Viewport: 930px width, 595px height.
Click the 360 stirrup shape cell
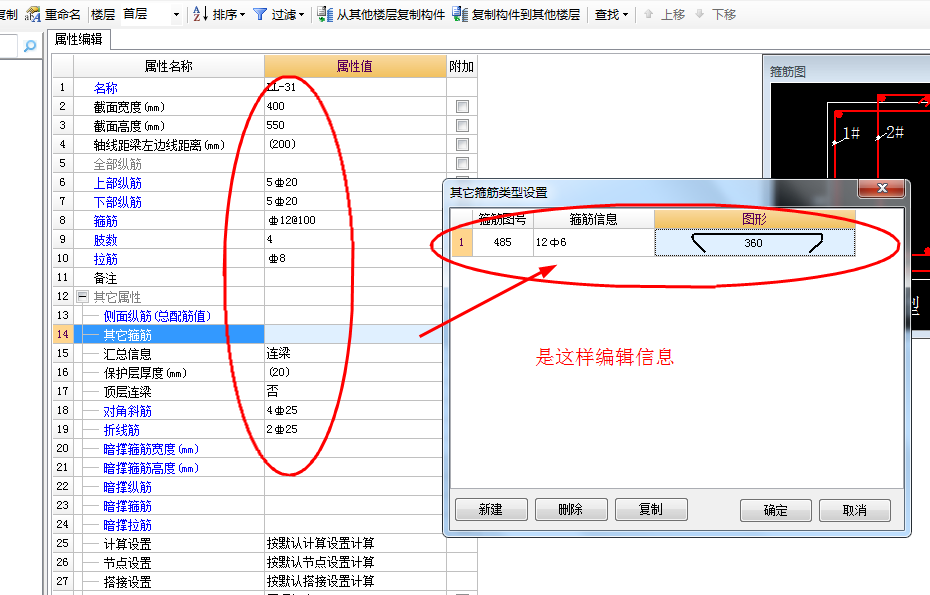point(754,242)
